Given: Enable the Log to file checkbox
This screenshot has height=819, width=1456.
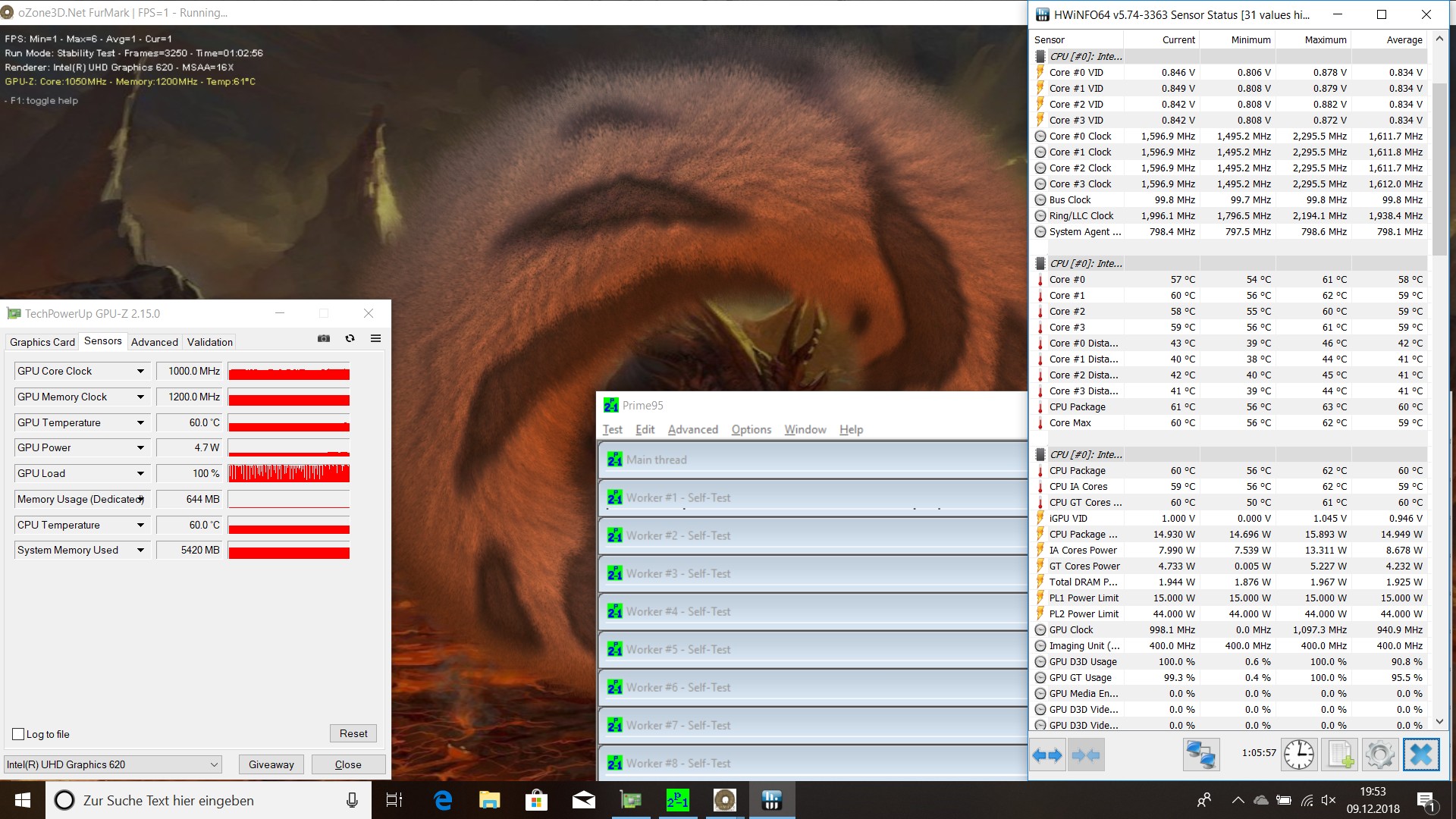Looking at the screenshot, I should (x=19, y=734).
